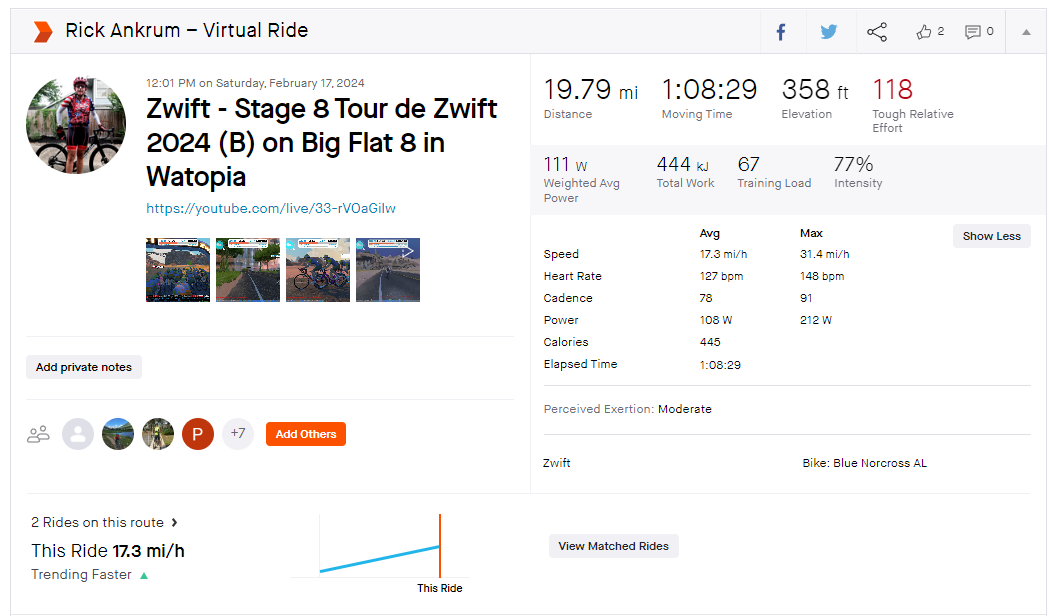Share the ride on Twitter
Viewport: 1049px width, 616px height.
[x=829, y=31]
